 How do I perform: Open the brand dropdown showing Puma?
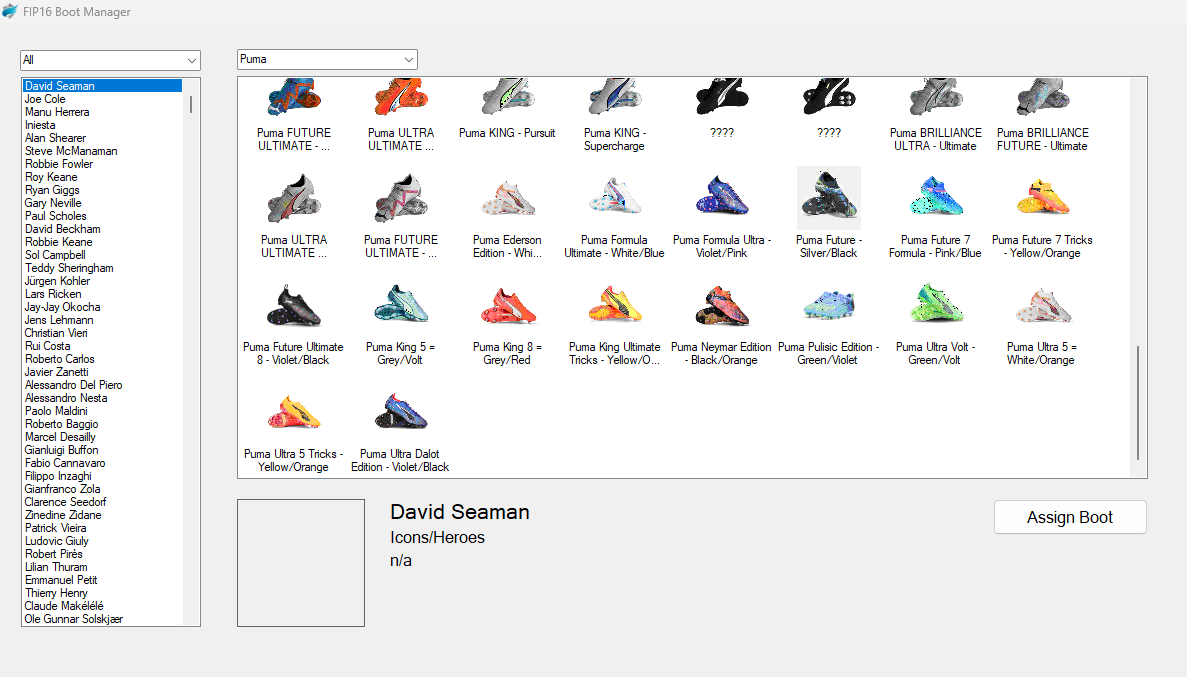[x=327, y=59]
